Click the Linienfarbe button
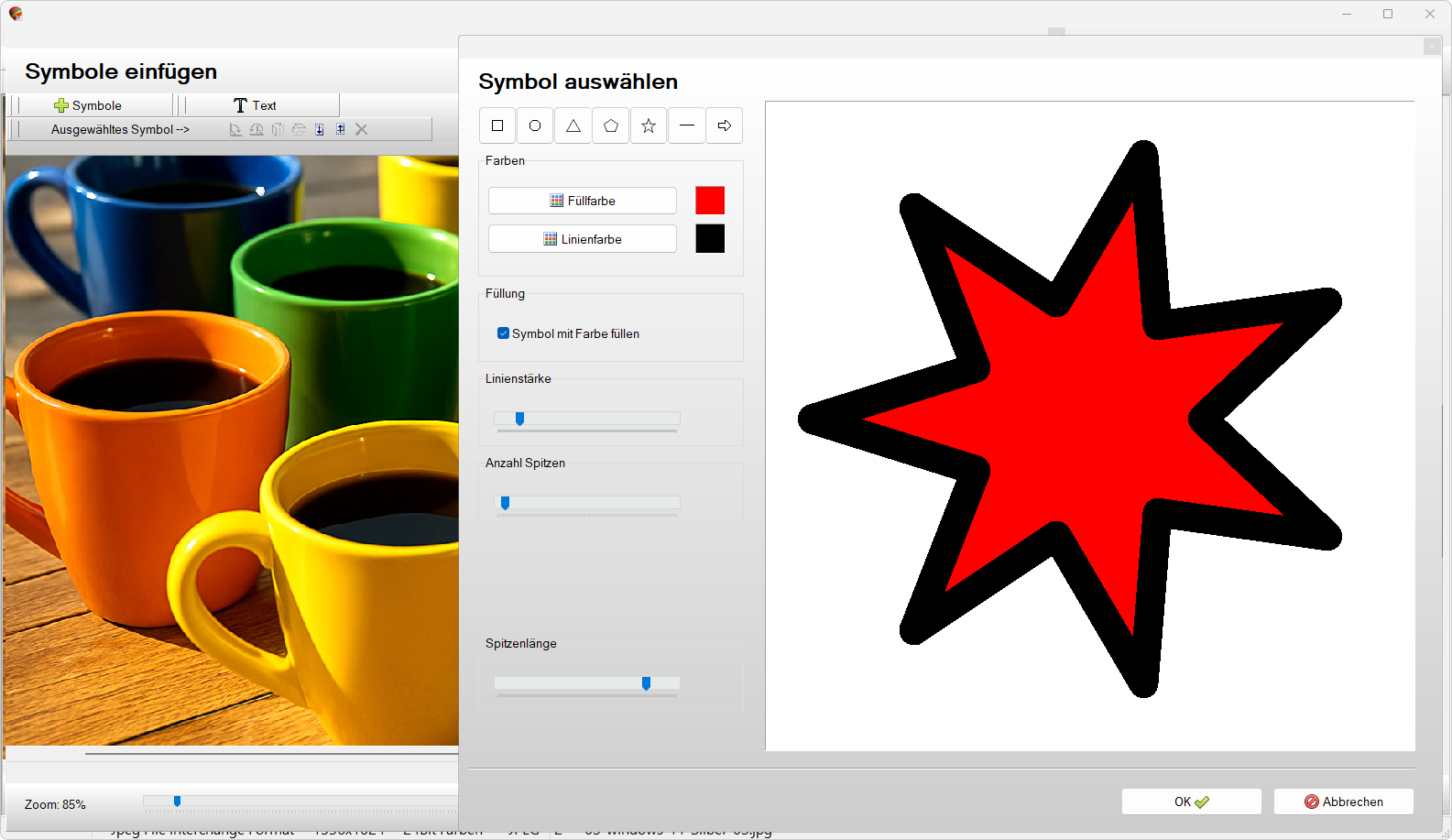The height and width of the screenshot is (840, 1452). [x=583, y=239]
